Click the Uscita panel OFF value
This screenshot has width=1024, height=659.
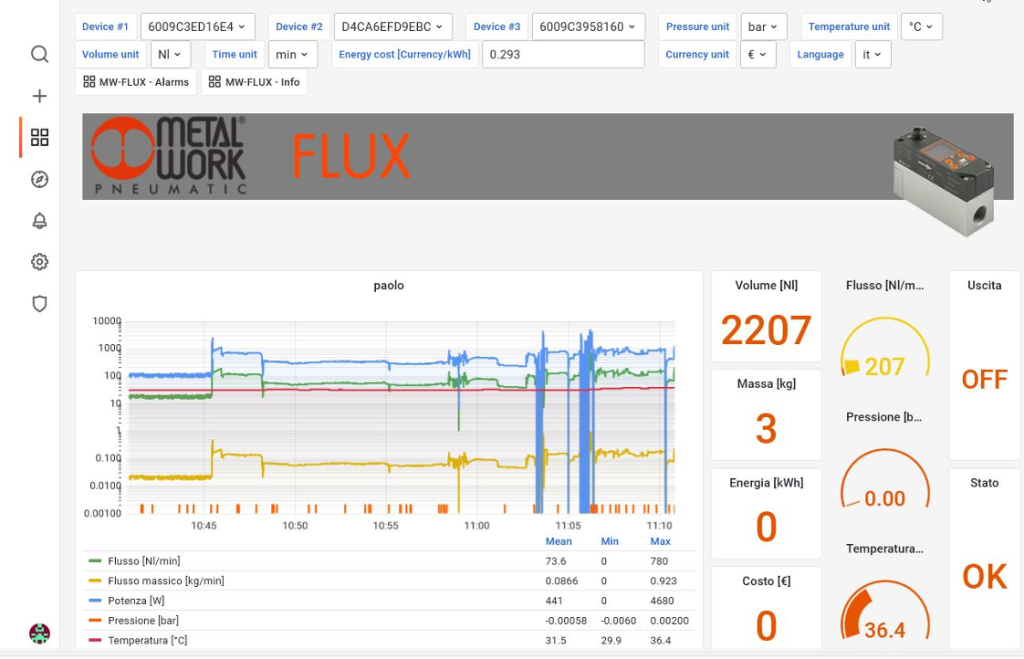984,379
